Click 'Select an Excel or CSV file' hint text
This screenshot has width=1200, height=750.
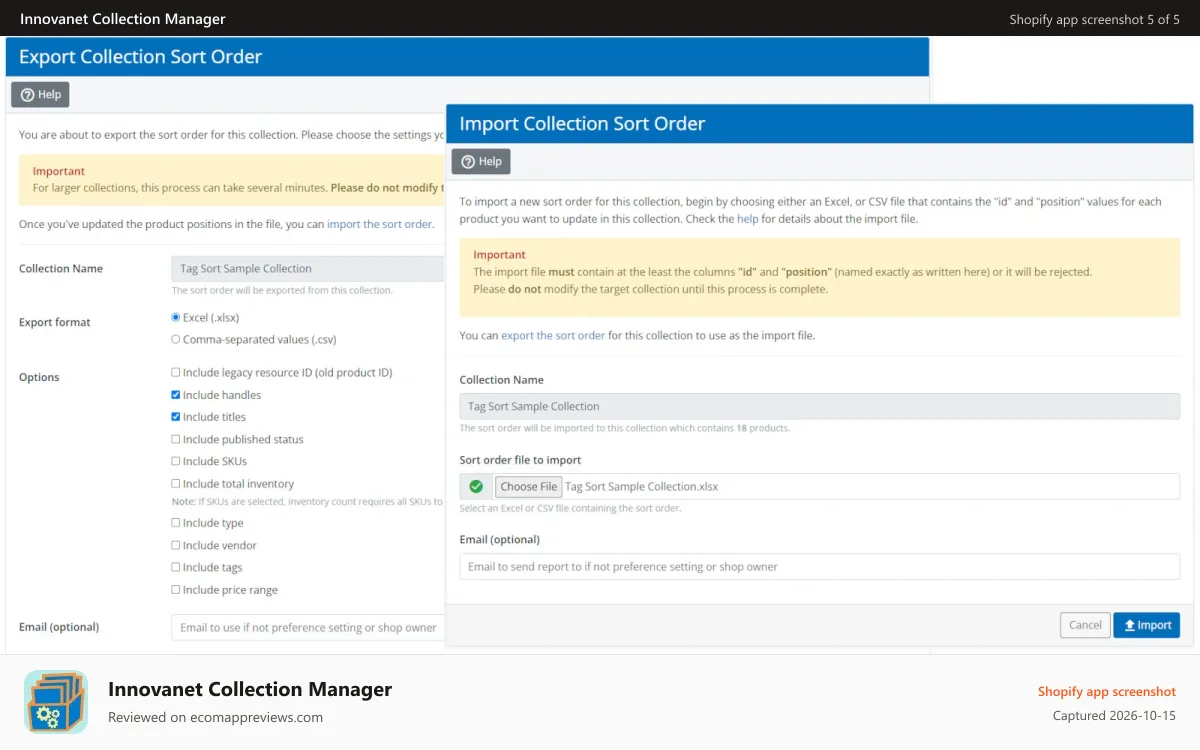click(x=570, y=508)
